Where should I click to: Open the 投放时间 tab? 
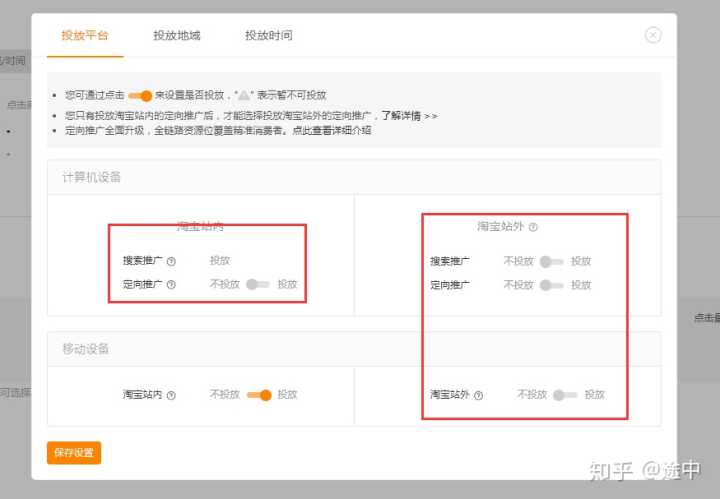[269, 36]
